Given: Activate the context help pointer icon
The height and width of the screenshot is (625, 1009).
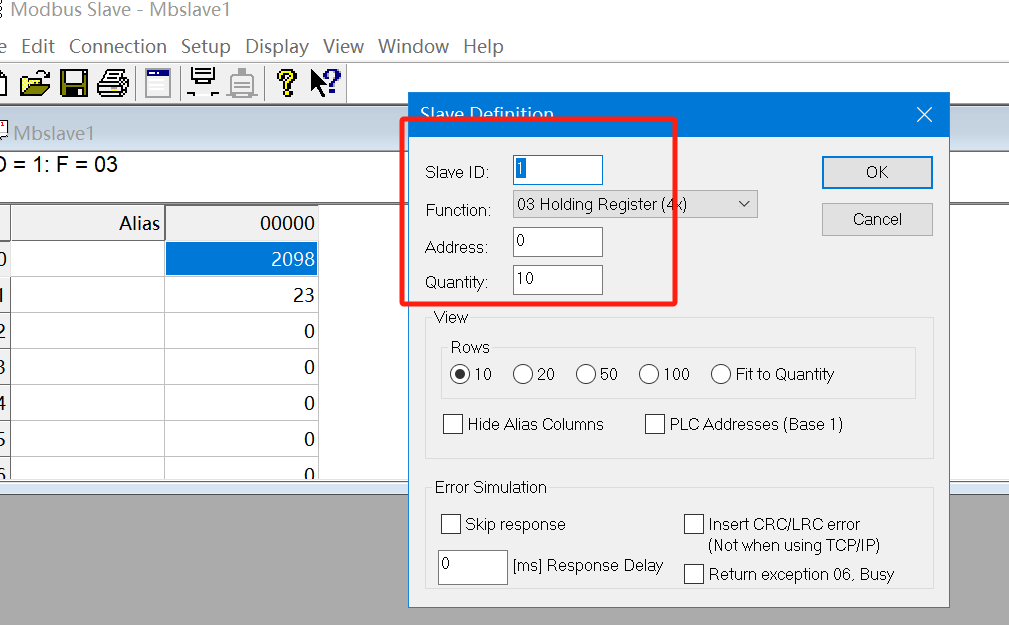Looking at the screenshot, I should pyautogui.click(x=325, y=83).
